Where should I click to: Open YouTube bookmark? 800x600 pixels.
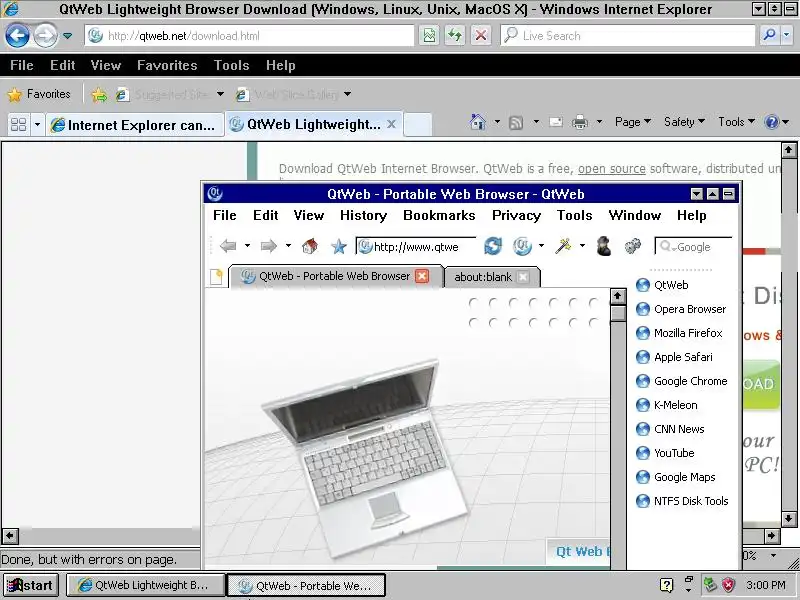[x=665, y=453]
